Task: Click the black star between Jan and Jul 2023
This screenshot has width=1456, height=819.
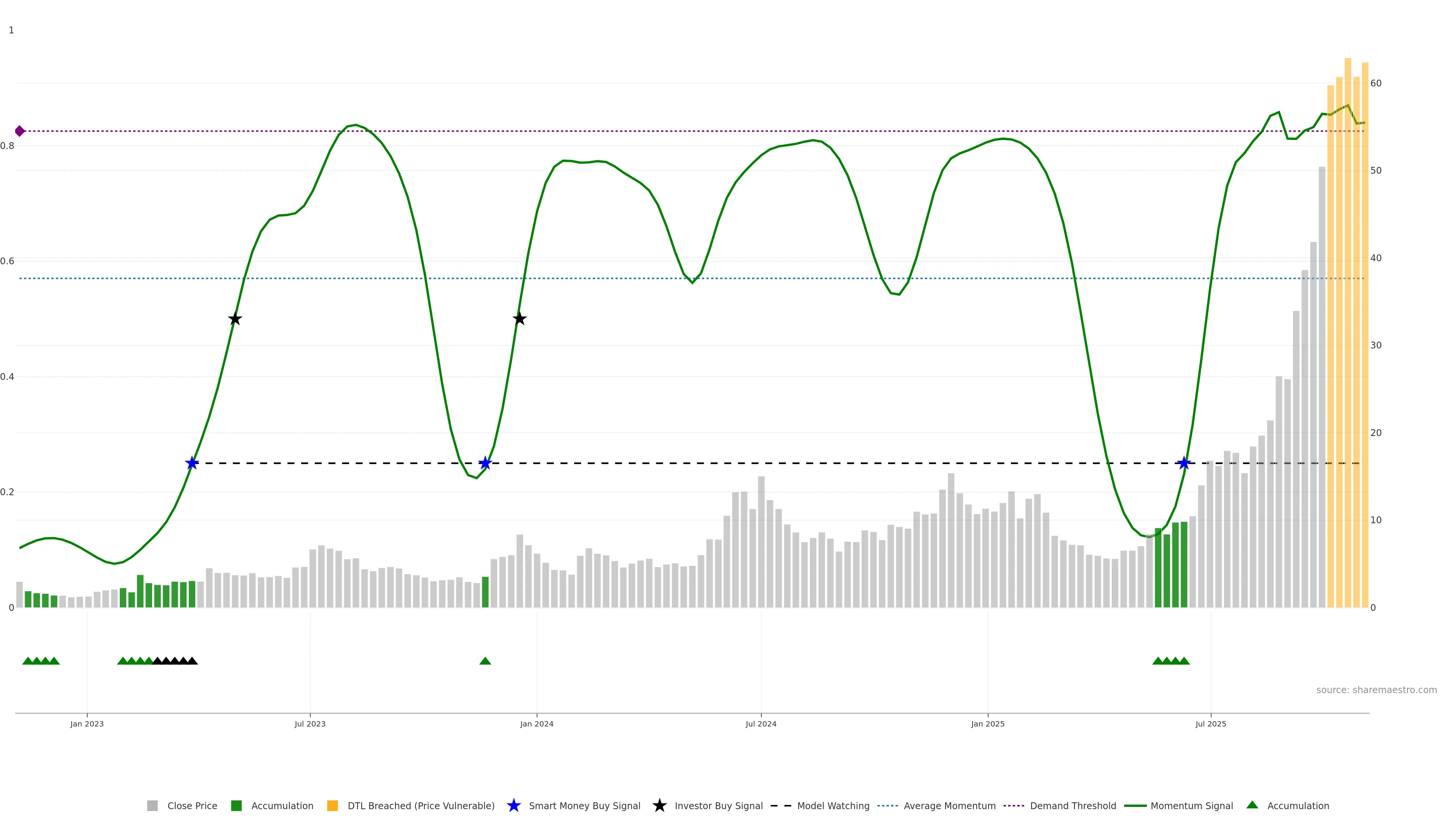Action: click(x=235, y=319)
